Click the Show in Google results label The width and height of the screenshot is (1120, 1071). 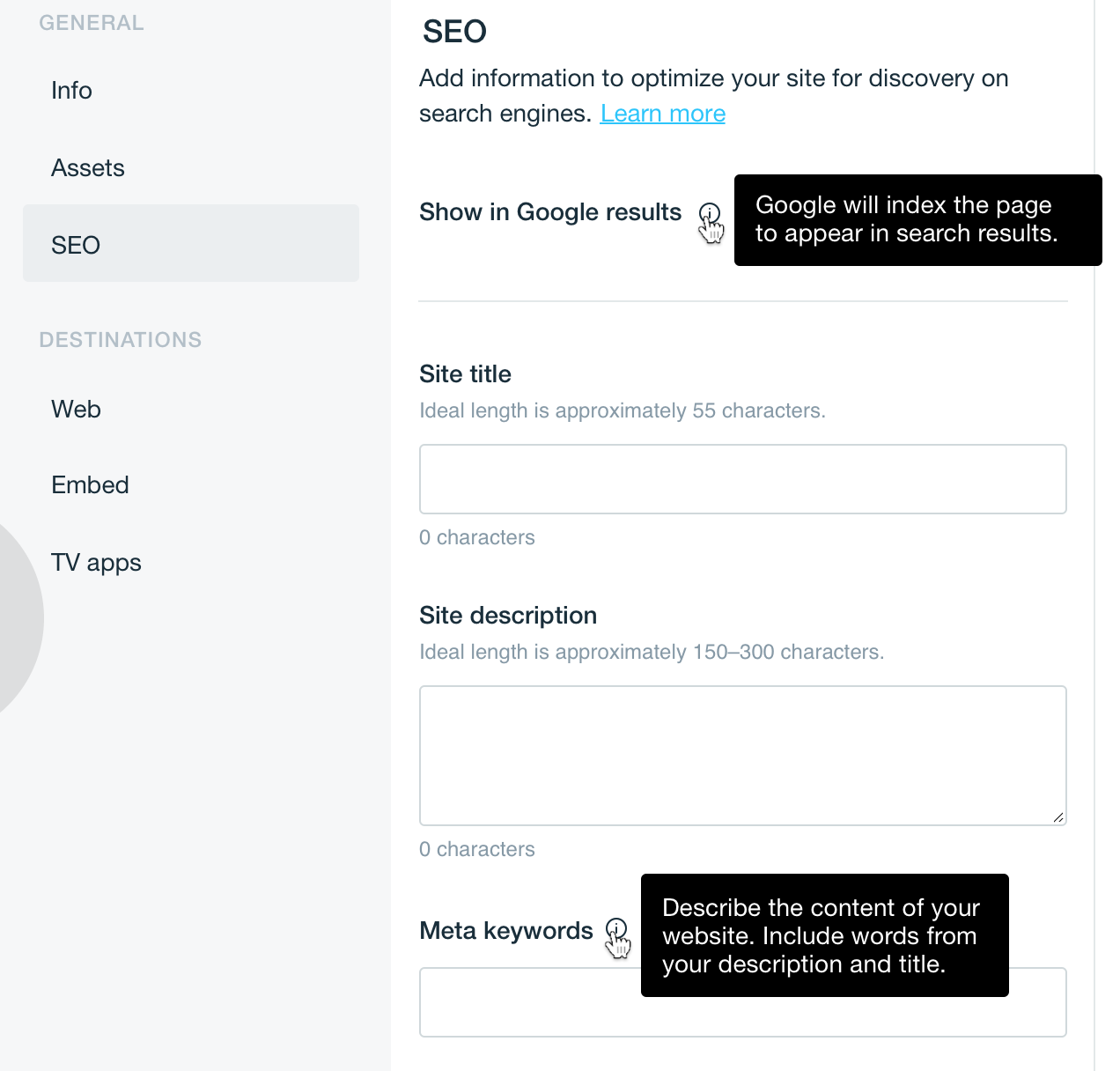click(x=549, y=211)
